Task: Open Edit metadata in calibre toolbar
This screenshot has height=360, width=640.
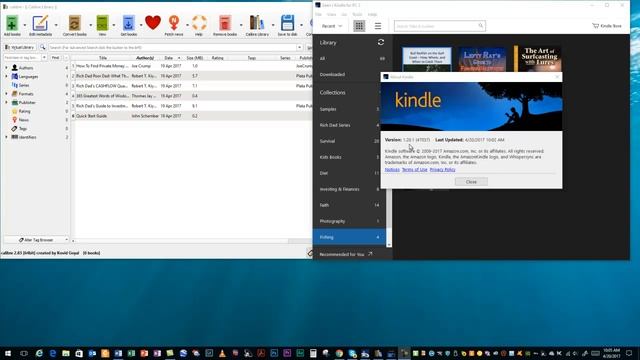Action: [40, 23]
